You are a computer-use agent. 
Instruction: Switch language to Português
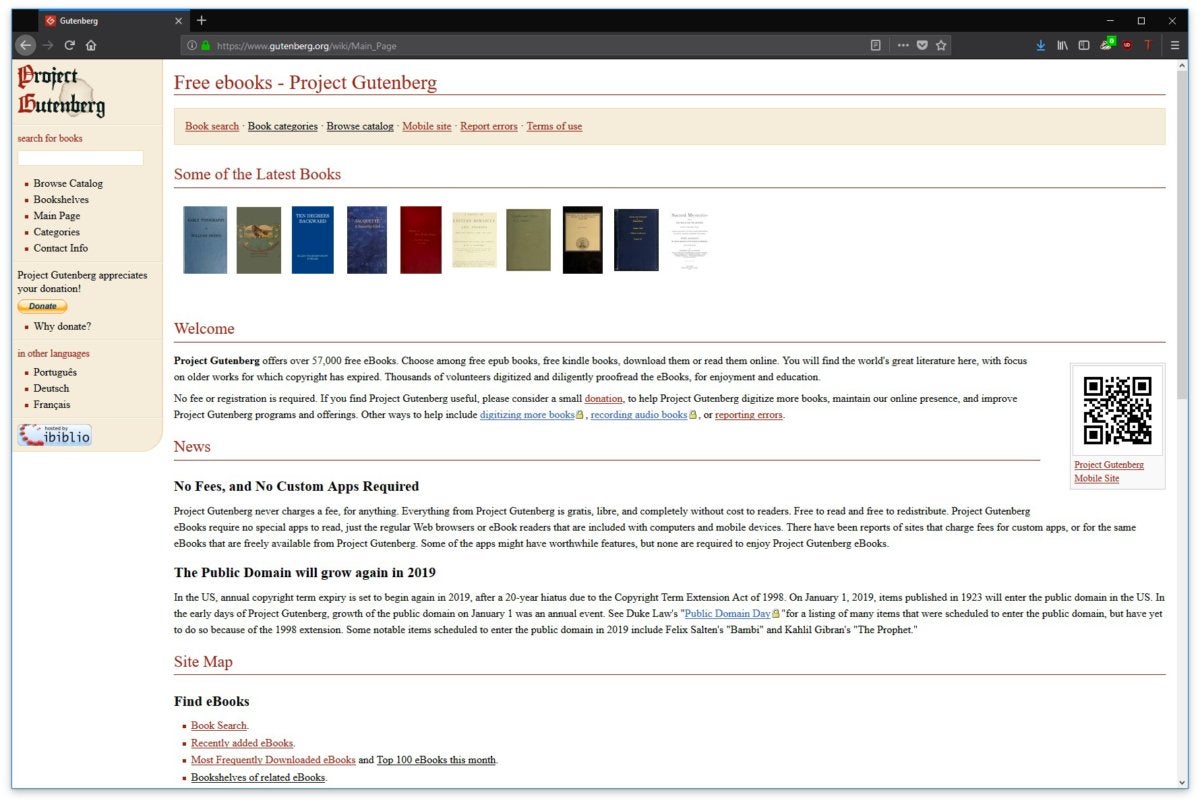55,373
